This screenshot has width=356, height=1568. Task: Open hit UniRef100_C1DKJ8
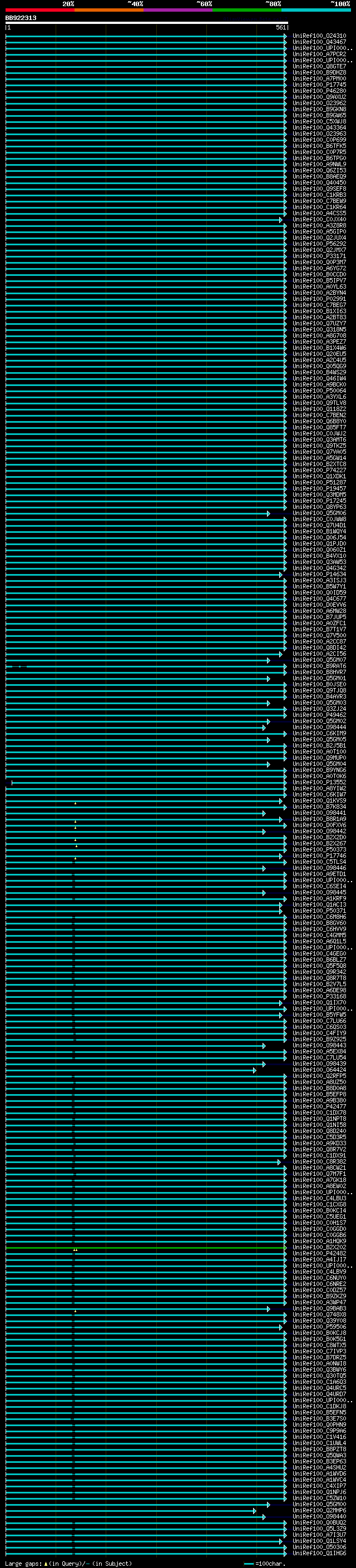point(319,1406)
